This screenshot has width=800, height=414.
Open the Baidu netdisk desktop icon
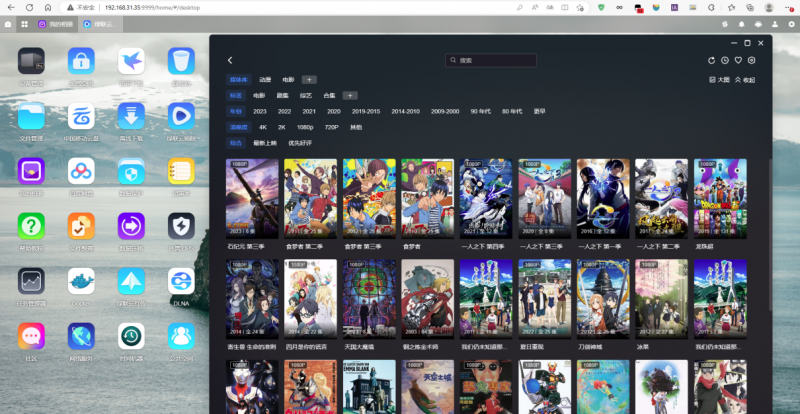(x=81, y=171)
